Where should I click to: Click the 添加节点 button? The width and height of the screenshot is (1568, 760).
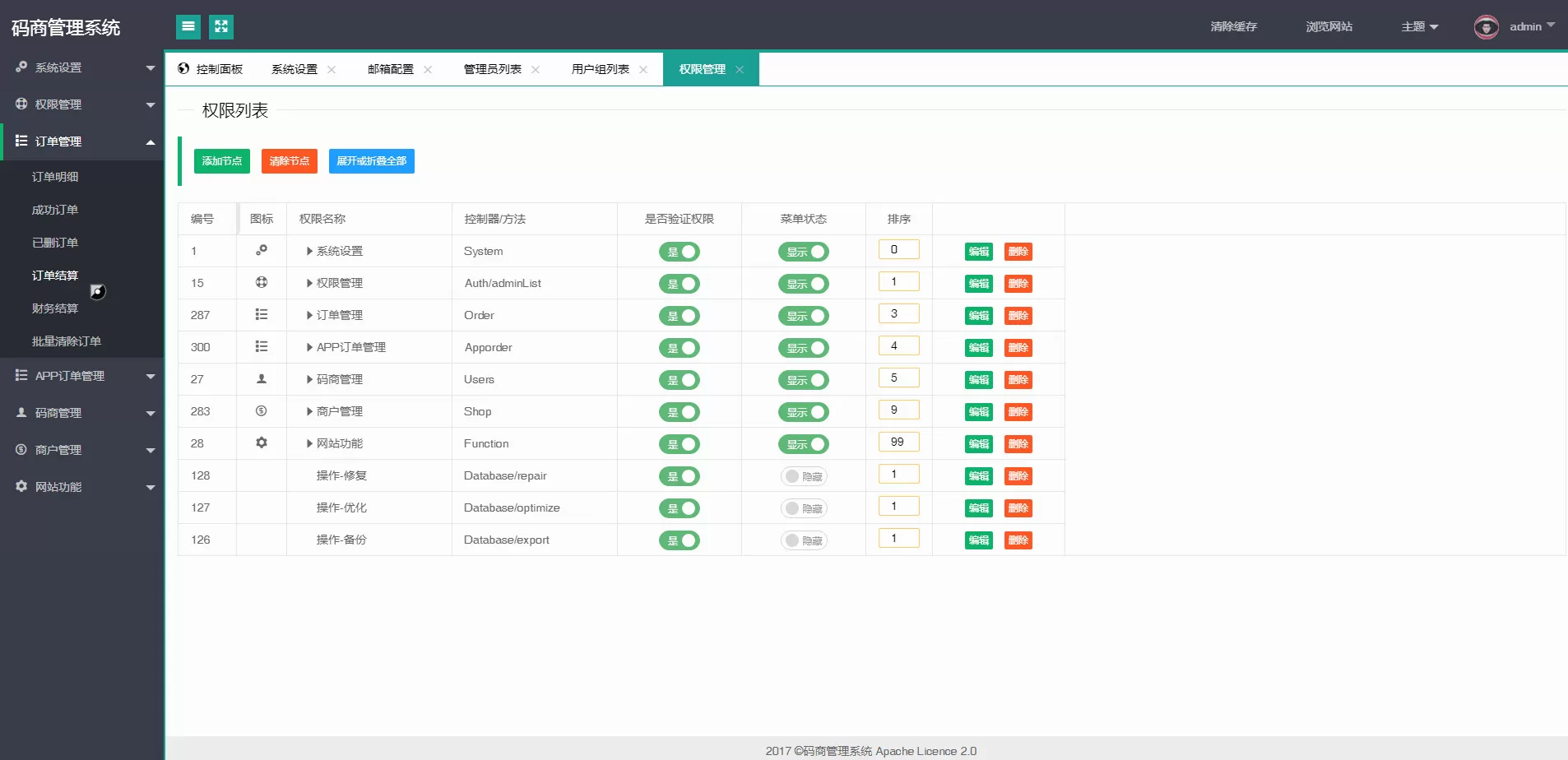coord(222,161)
